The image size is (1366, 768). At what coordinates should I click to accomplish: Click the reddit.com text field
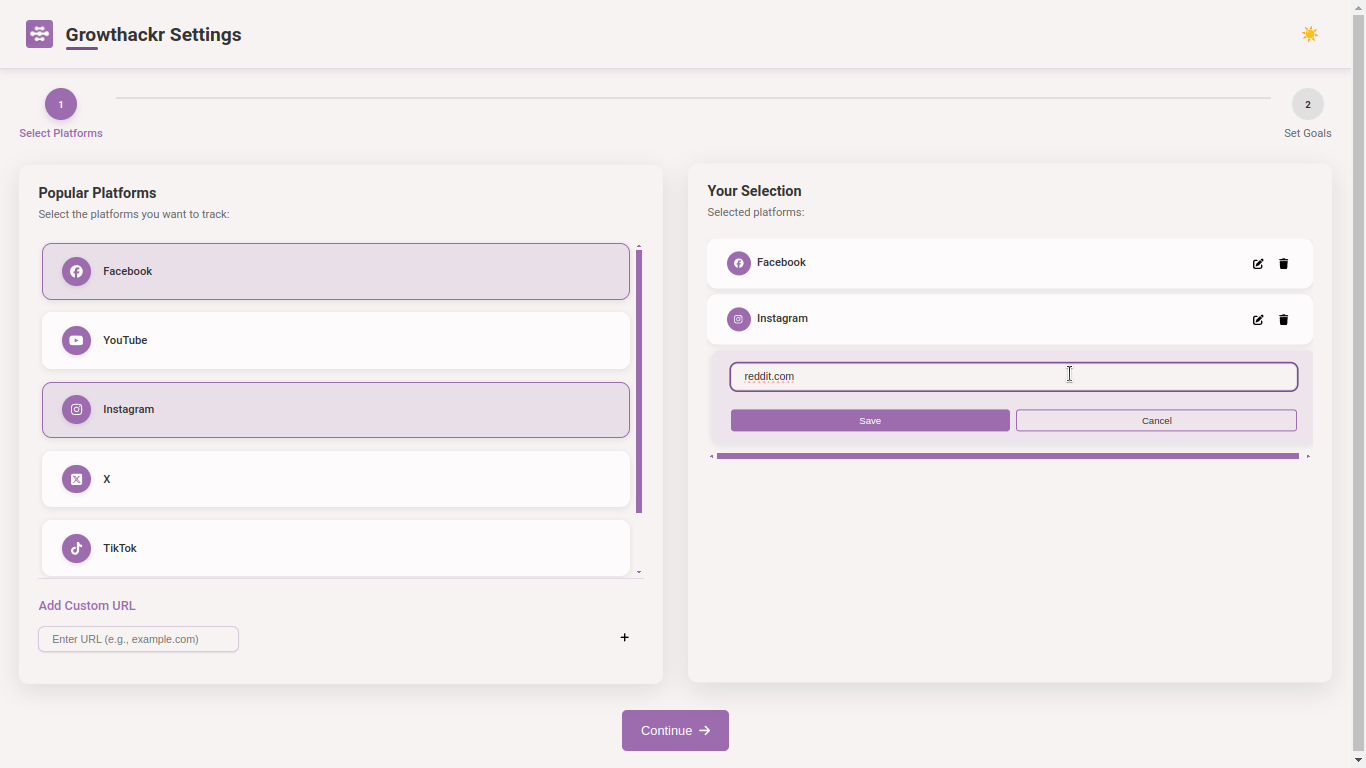pyautogui.click(x=1013, y=377)
